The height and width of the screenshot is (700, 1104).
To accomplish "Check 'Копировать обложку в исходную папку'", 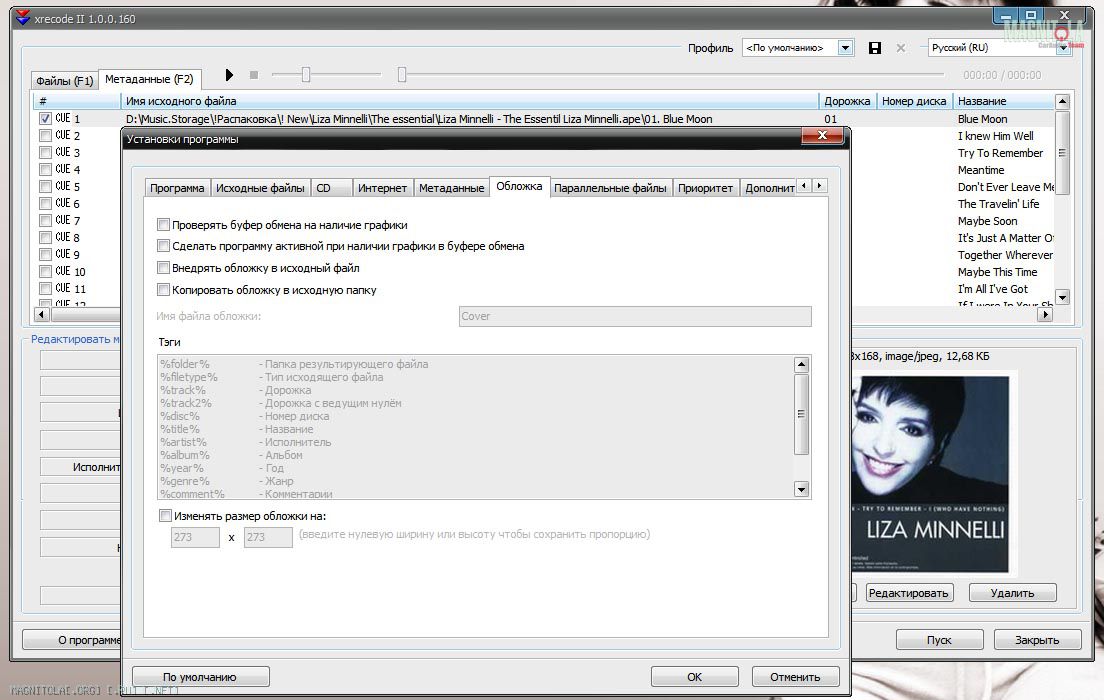I will tap(164, 290).
